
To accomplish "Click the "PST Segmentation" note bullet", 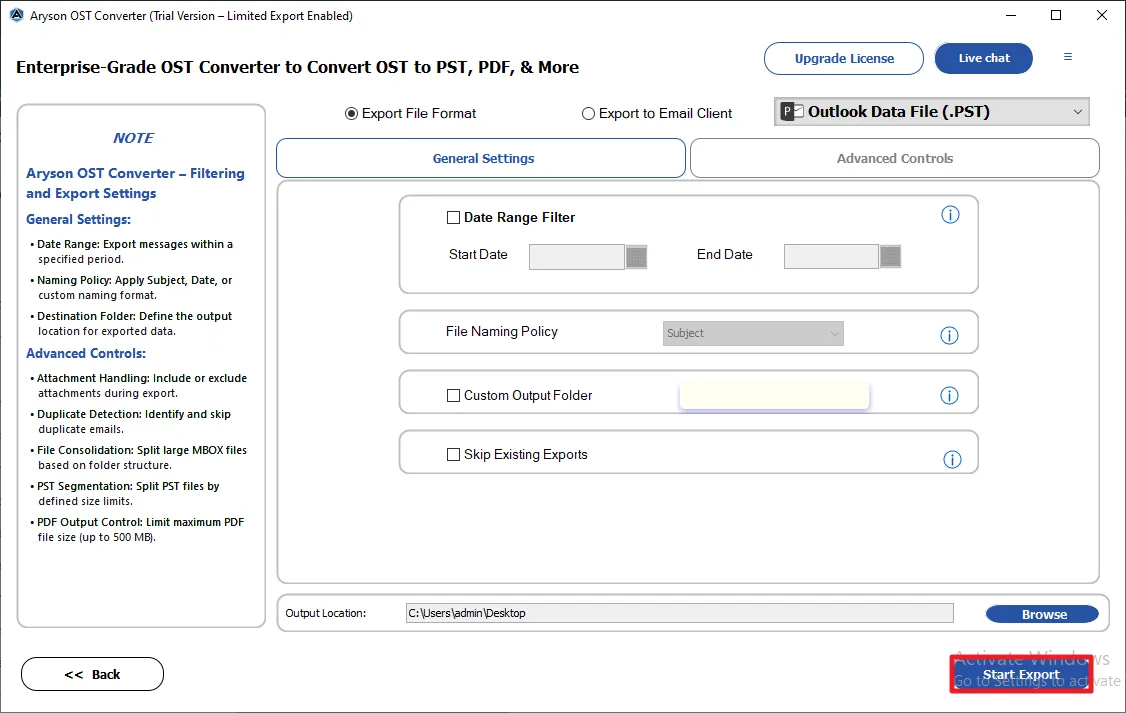I will click(x=125, y=493).
